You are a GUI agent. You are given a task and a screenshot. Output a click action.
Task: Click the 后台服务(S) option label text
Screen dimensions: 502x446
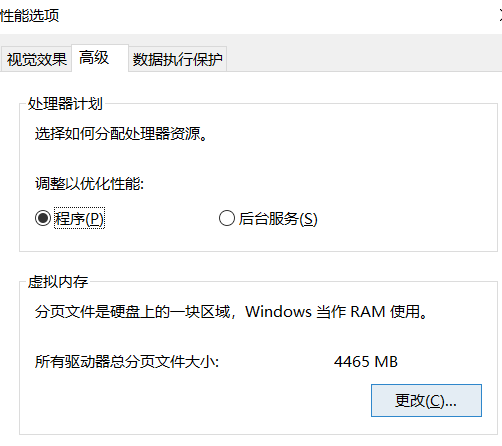(x=278, y=219)
